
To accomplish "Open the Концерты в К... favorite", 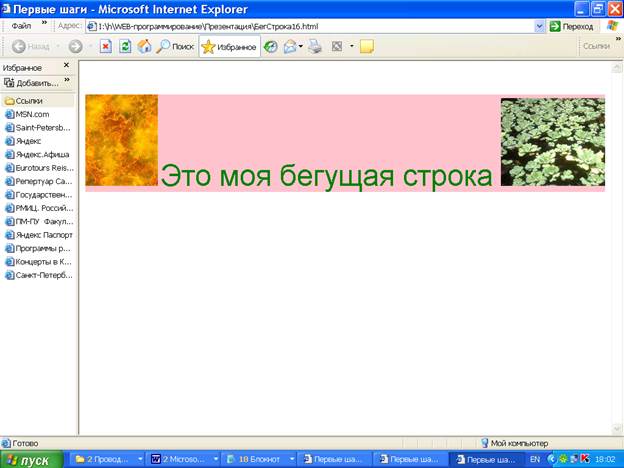I will coord(38,262).
